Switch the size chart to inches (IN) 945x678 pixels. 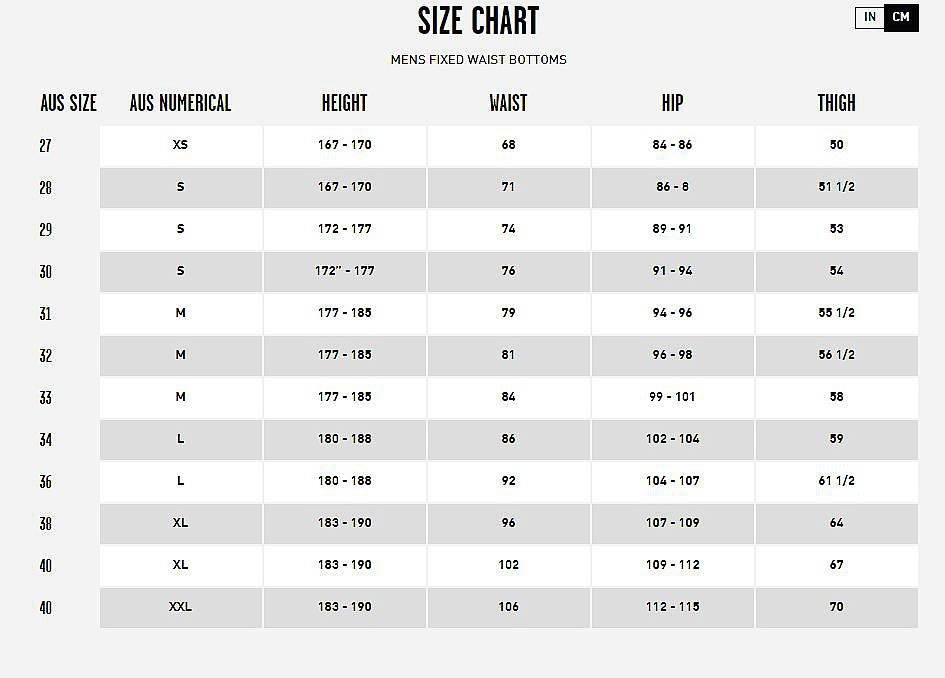pyautogui.click(x=870, y=17)
